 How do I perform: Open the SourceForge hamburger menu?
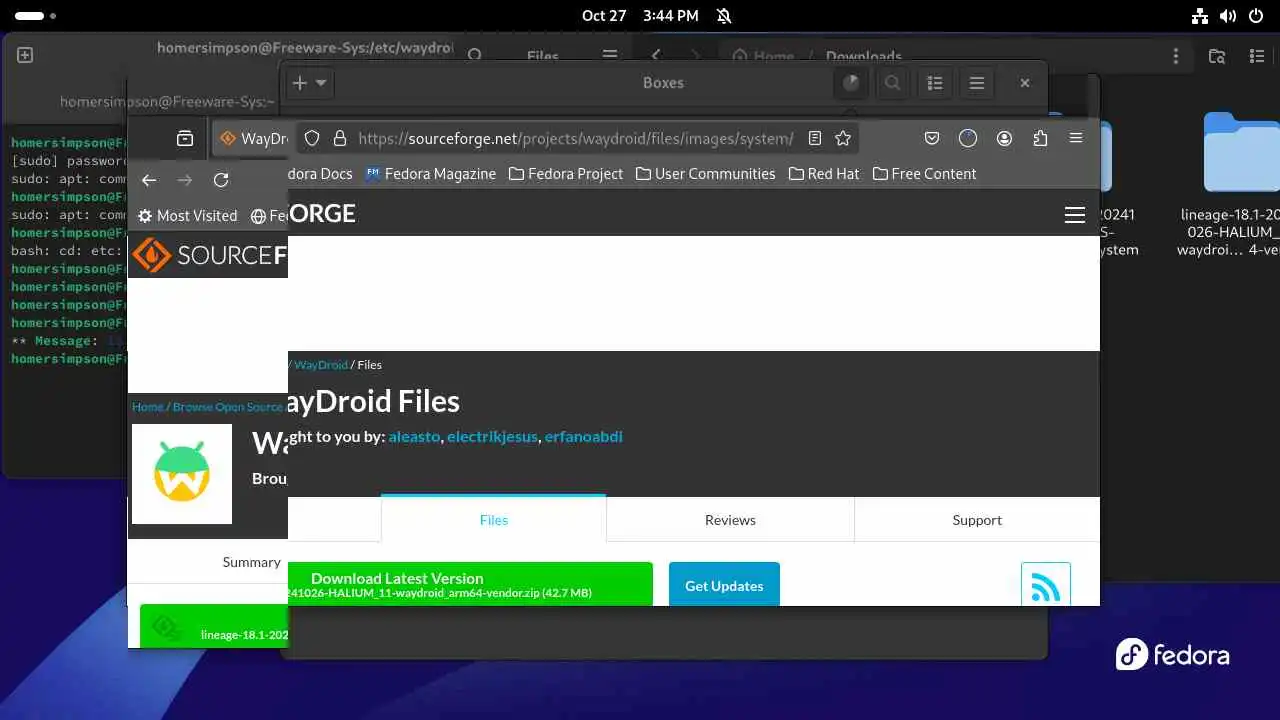click(x=1075, y=215)
